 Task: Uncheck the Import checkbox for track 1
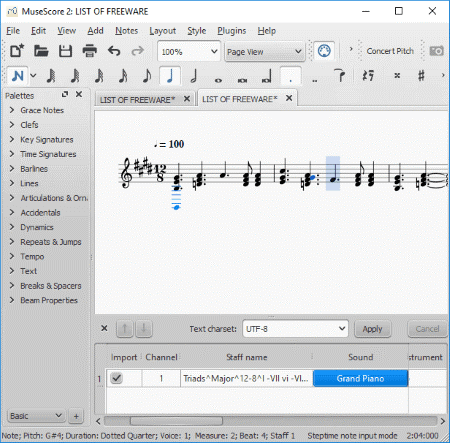(117, 378)
